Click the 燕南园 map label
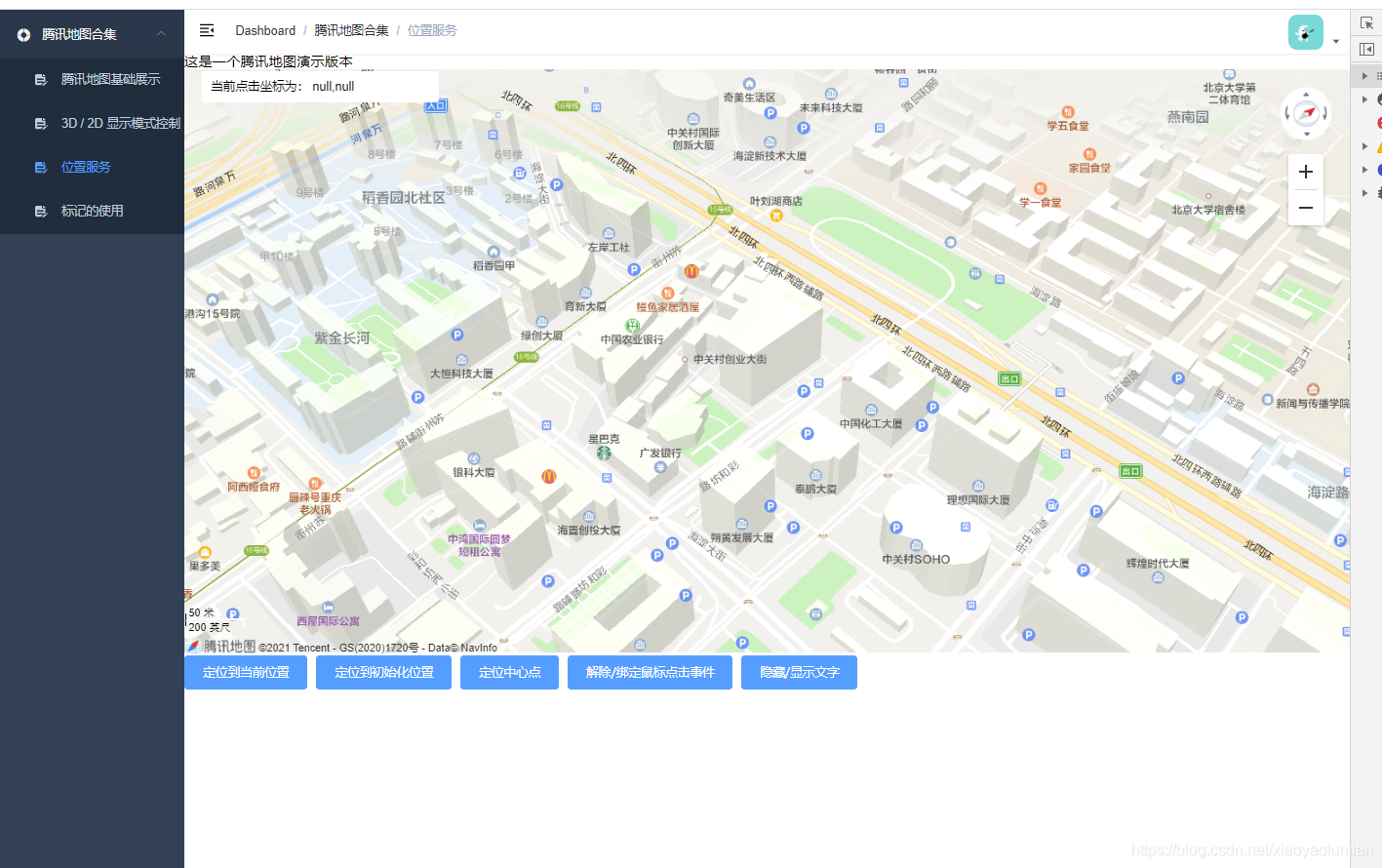The height and width of the screenshot is (868, 1382). (1188, 117)
